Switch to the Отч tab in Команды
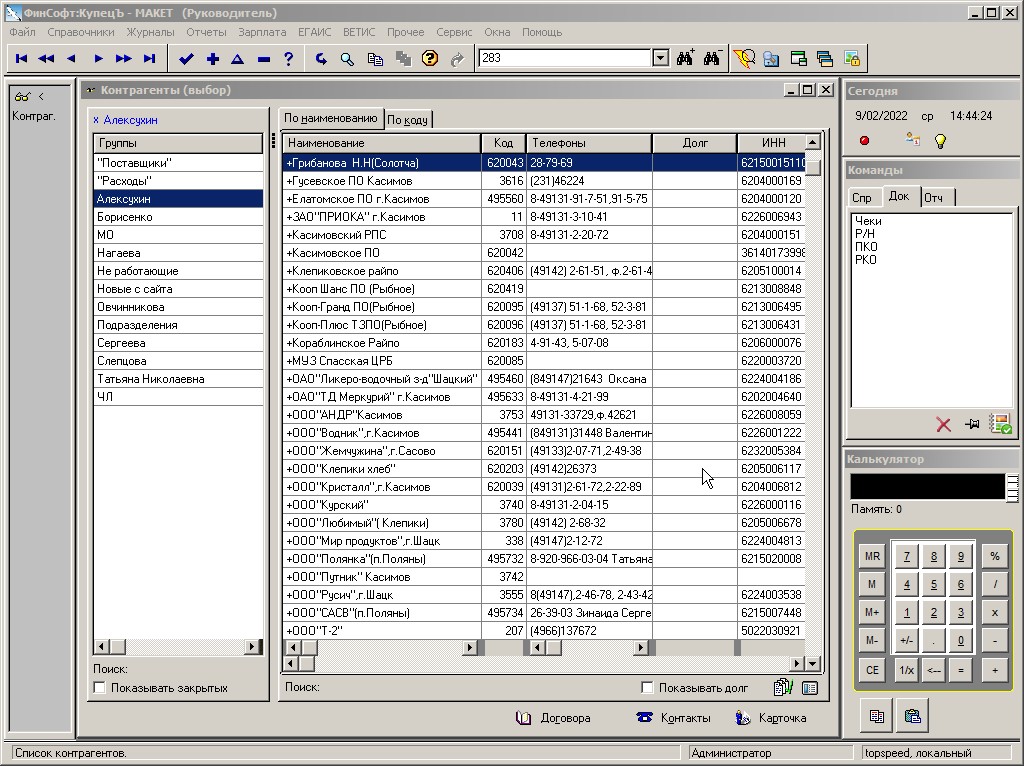Image resolution: width=1024 pixels, height=766 pixels. [933, 197]
